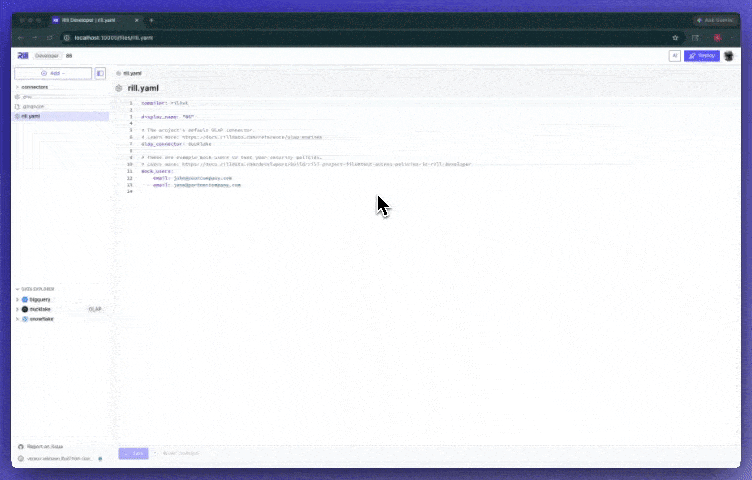
Task: Click the browser side panel icon
Action: [x=695, y=38]
